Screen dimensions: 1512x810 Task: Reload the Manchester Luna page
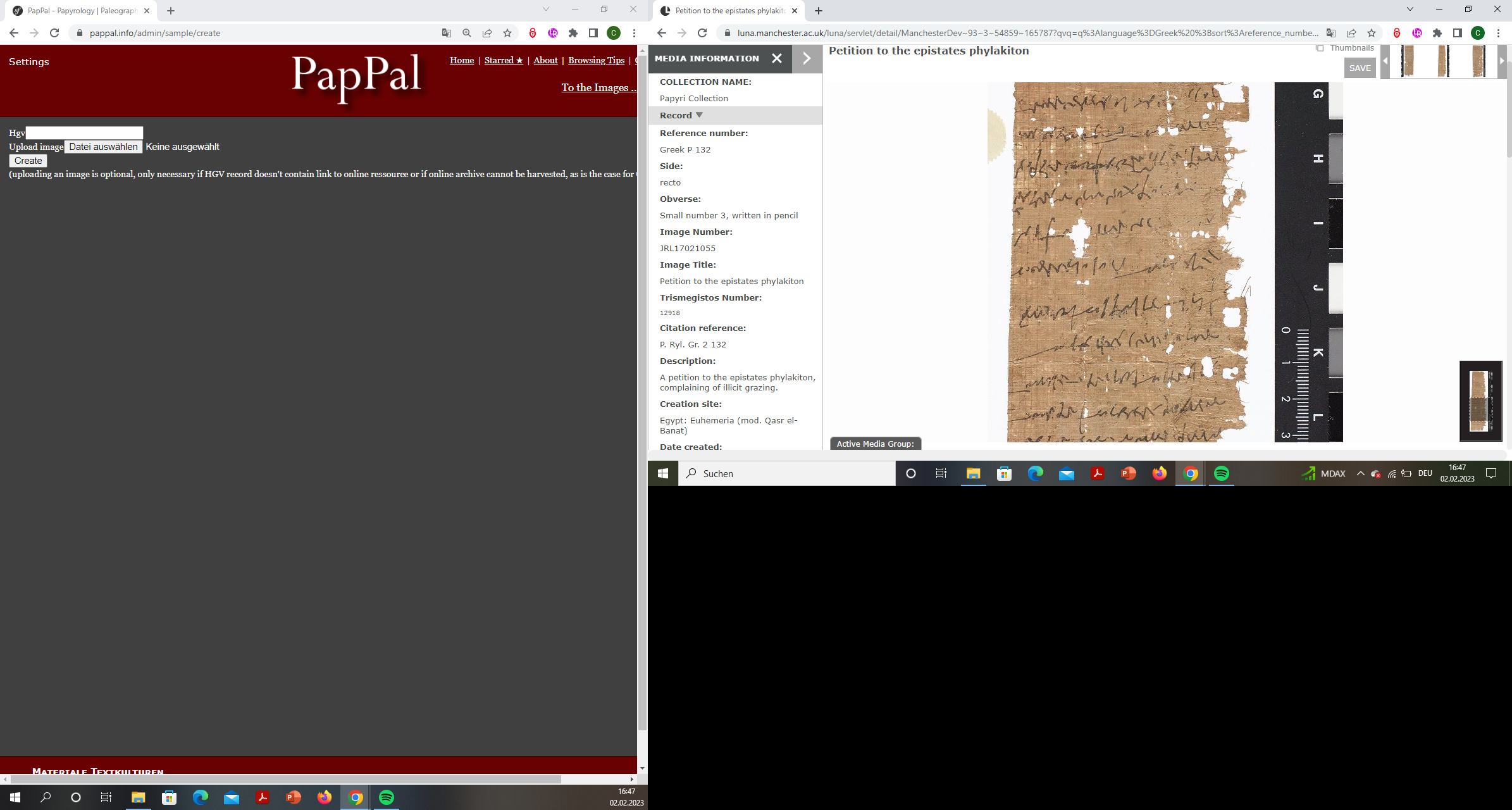(702, 33)
